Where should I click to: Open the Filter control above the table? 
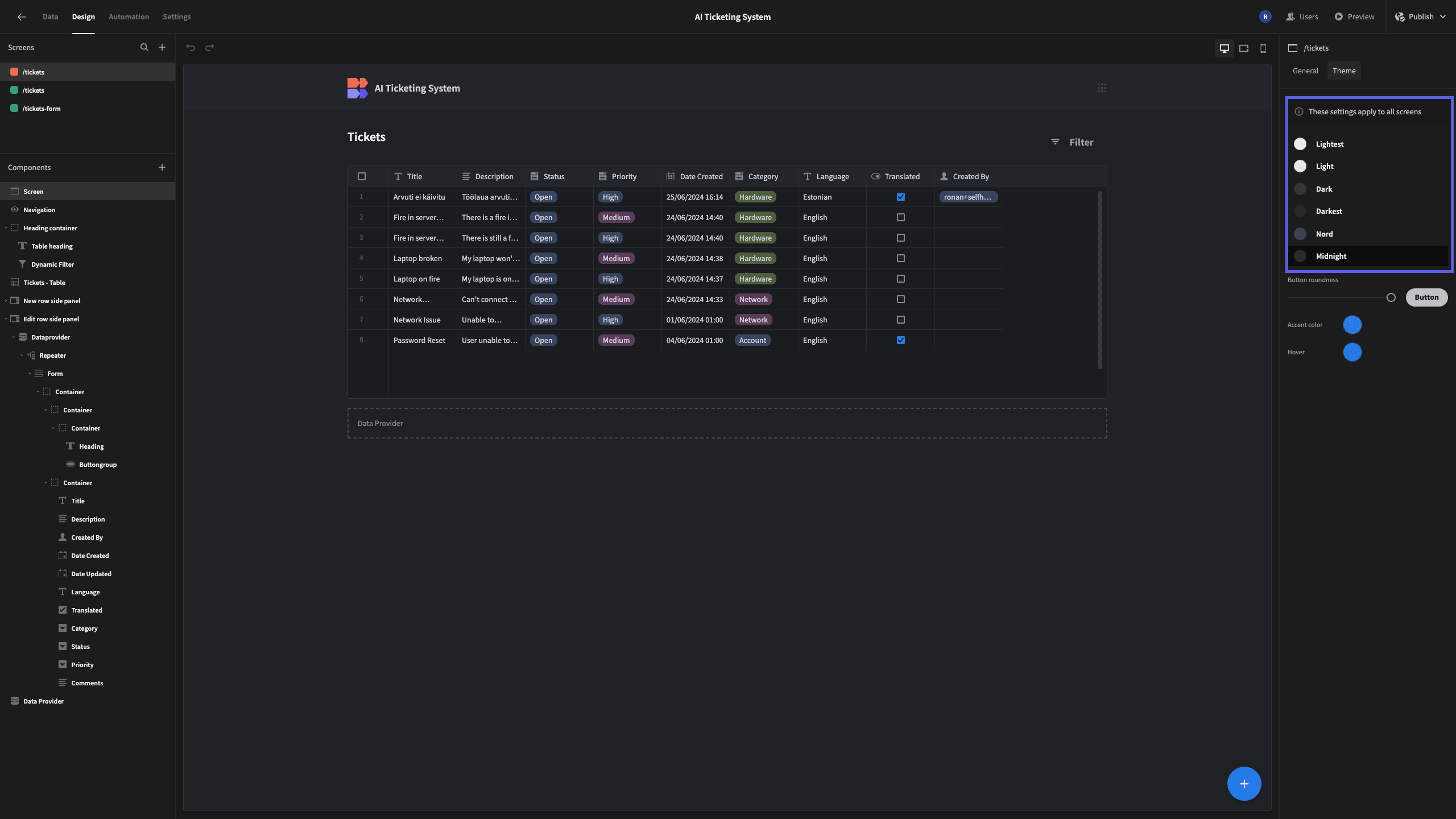pos(1072,142)
